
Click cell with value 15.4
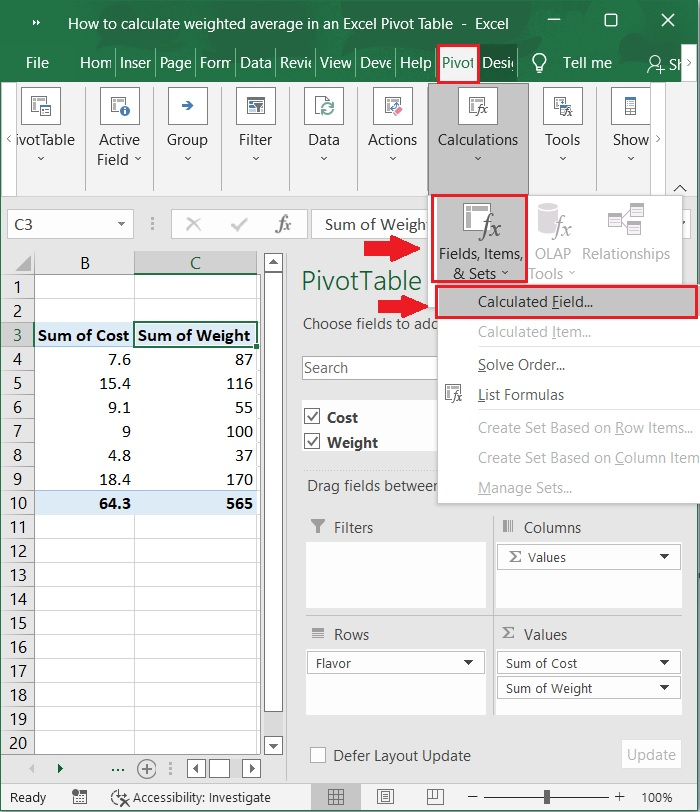[x=84, y=383]
